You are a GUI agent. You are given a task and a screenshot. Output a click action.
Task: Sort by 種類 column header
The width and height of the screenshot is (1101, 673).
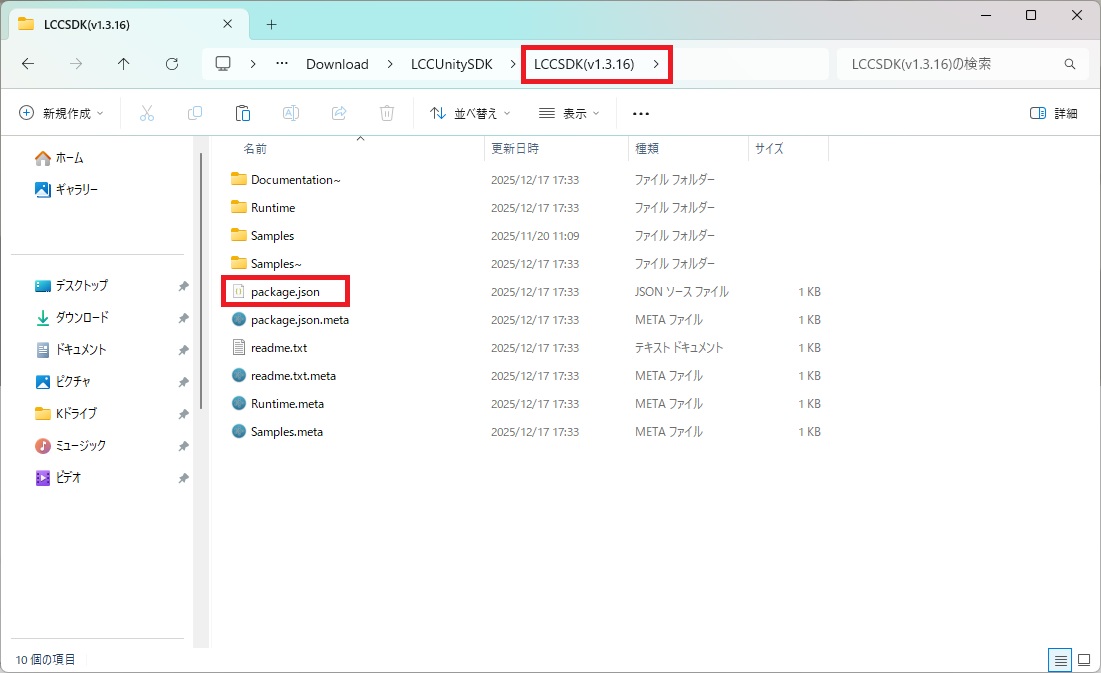[647, 149]
